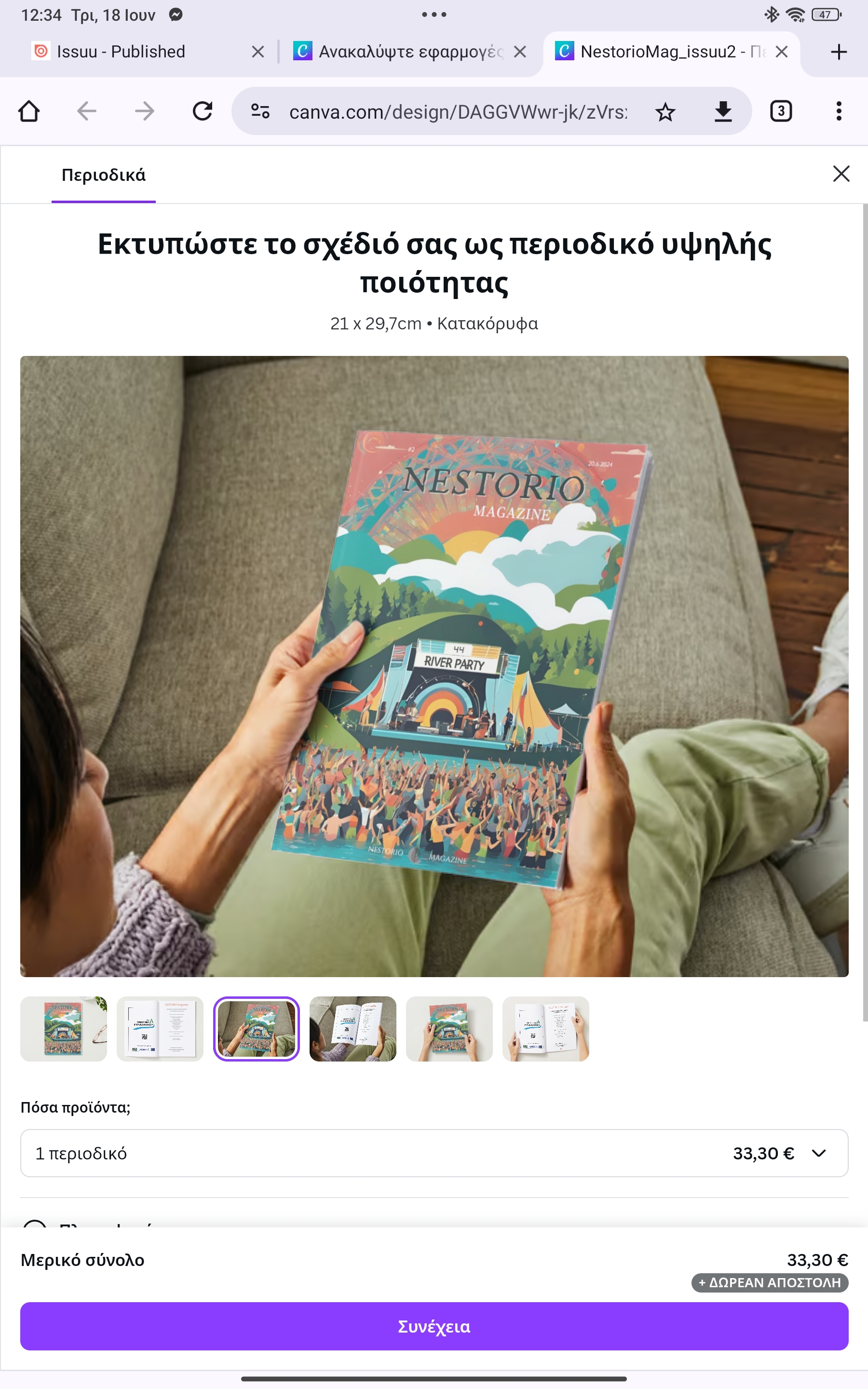
Task: Select the last hands-holding-pages thumbnail
Action: click(x=545, y=1029)
